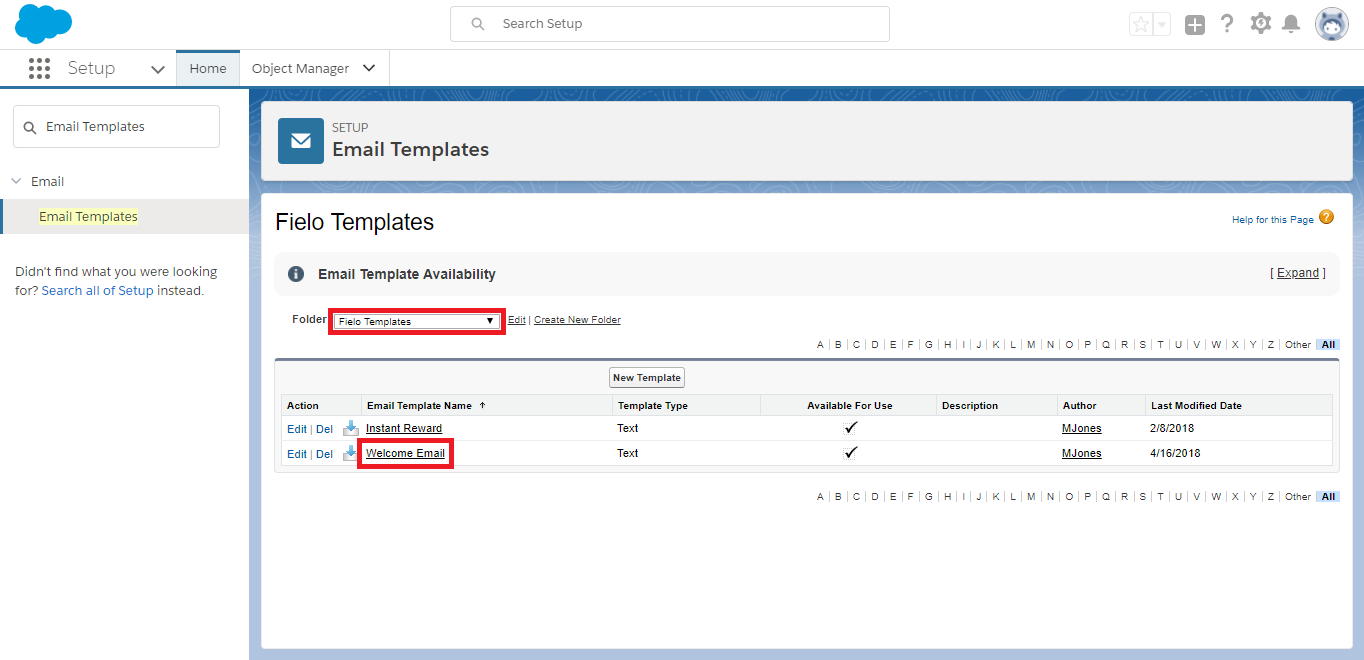Image resolution: width=1364 pixels, height=660 pixels.
Task: Click the Fielo Templates page heading
Action: click(x=354, y=222)
